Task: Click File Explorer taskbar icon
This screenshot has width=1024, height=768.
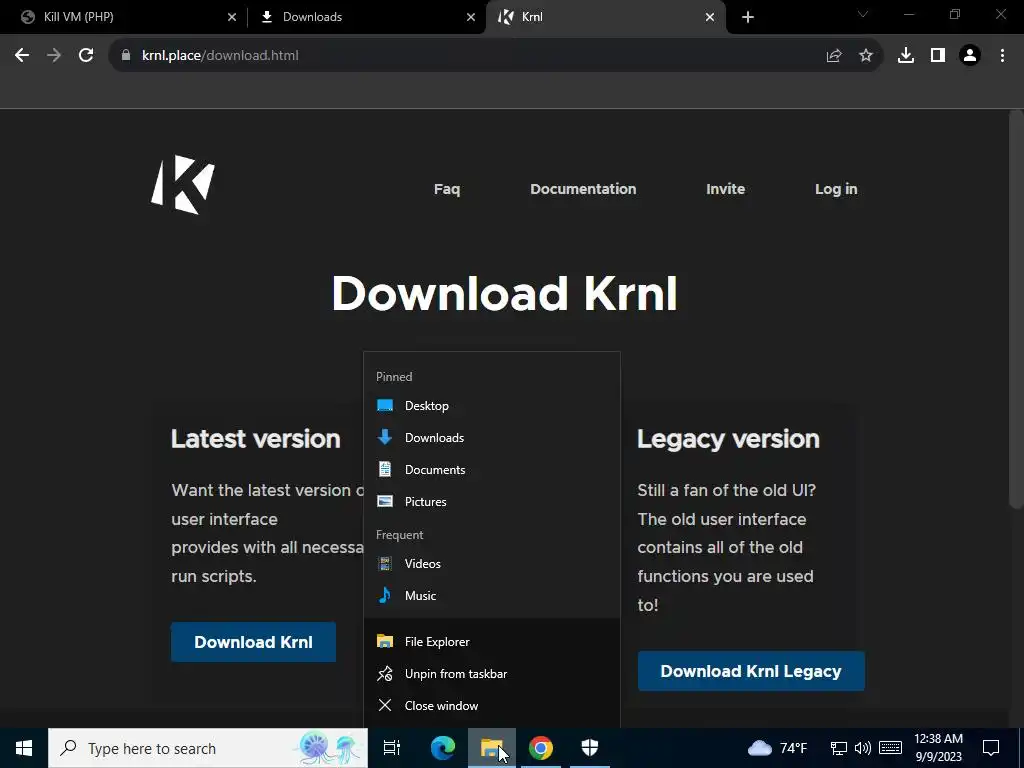Action: (x=492, y=748)
